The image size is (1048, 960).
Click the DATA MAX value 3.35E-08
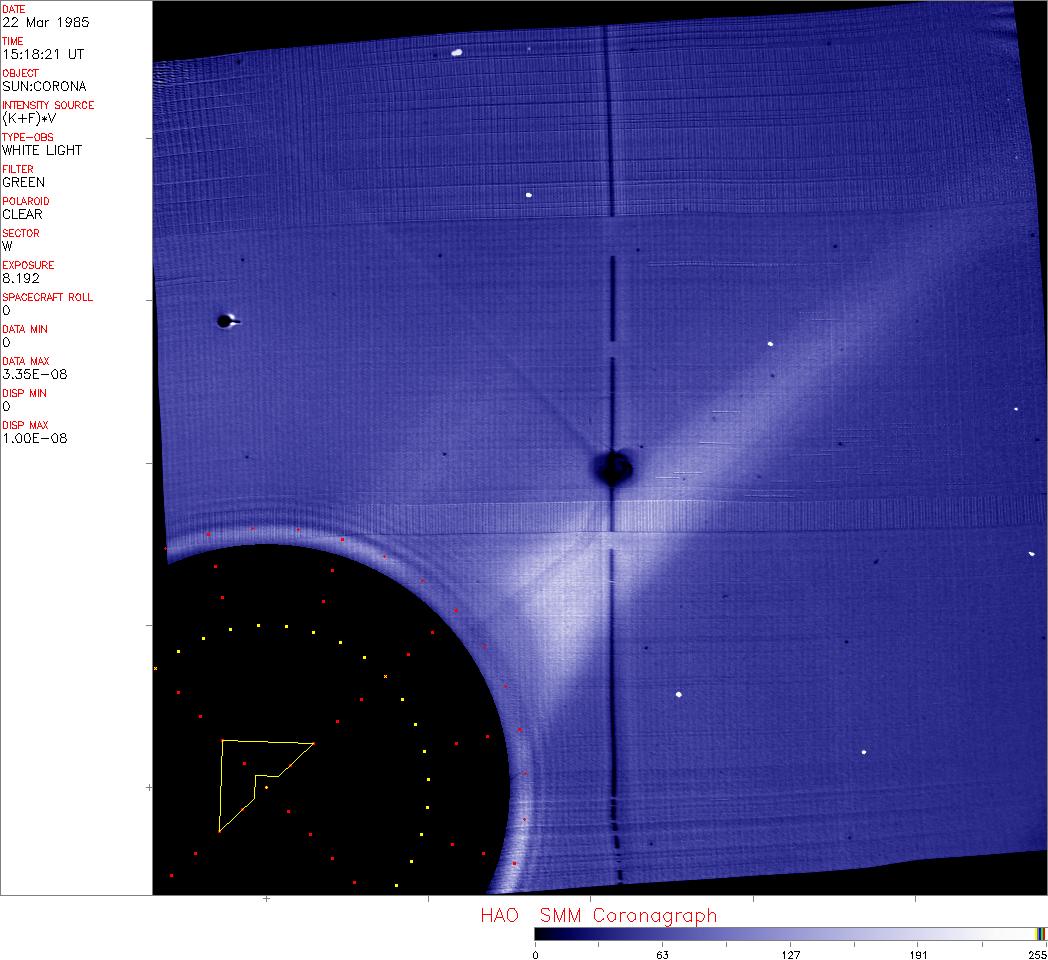(35, 374)
